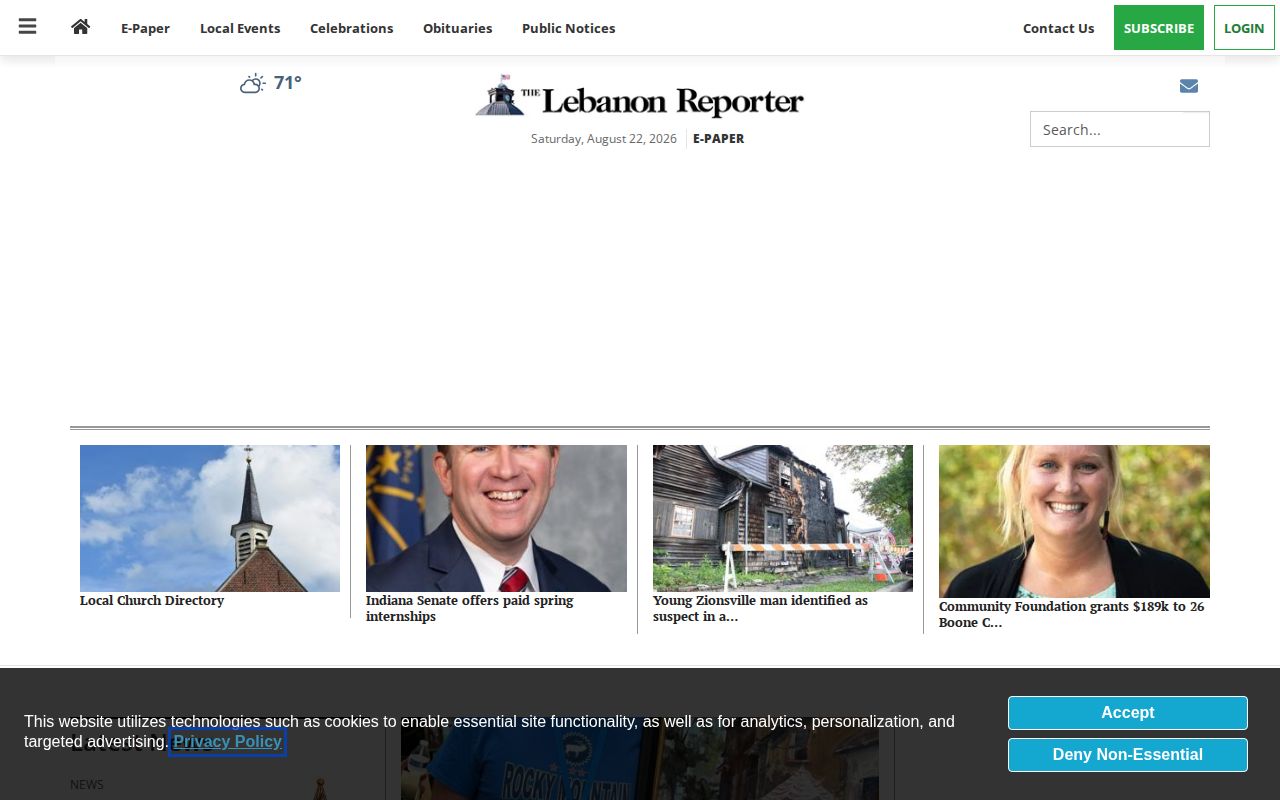Click the envelope newsletter icon
Viewport: 1280px width, 800px height.
1189,86
